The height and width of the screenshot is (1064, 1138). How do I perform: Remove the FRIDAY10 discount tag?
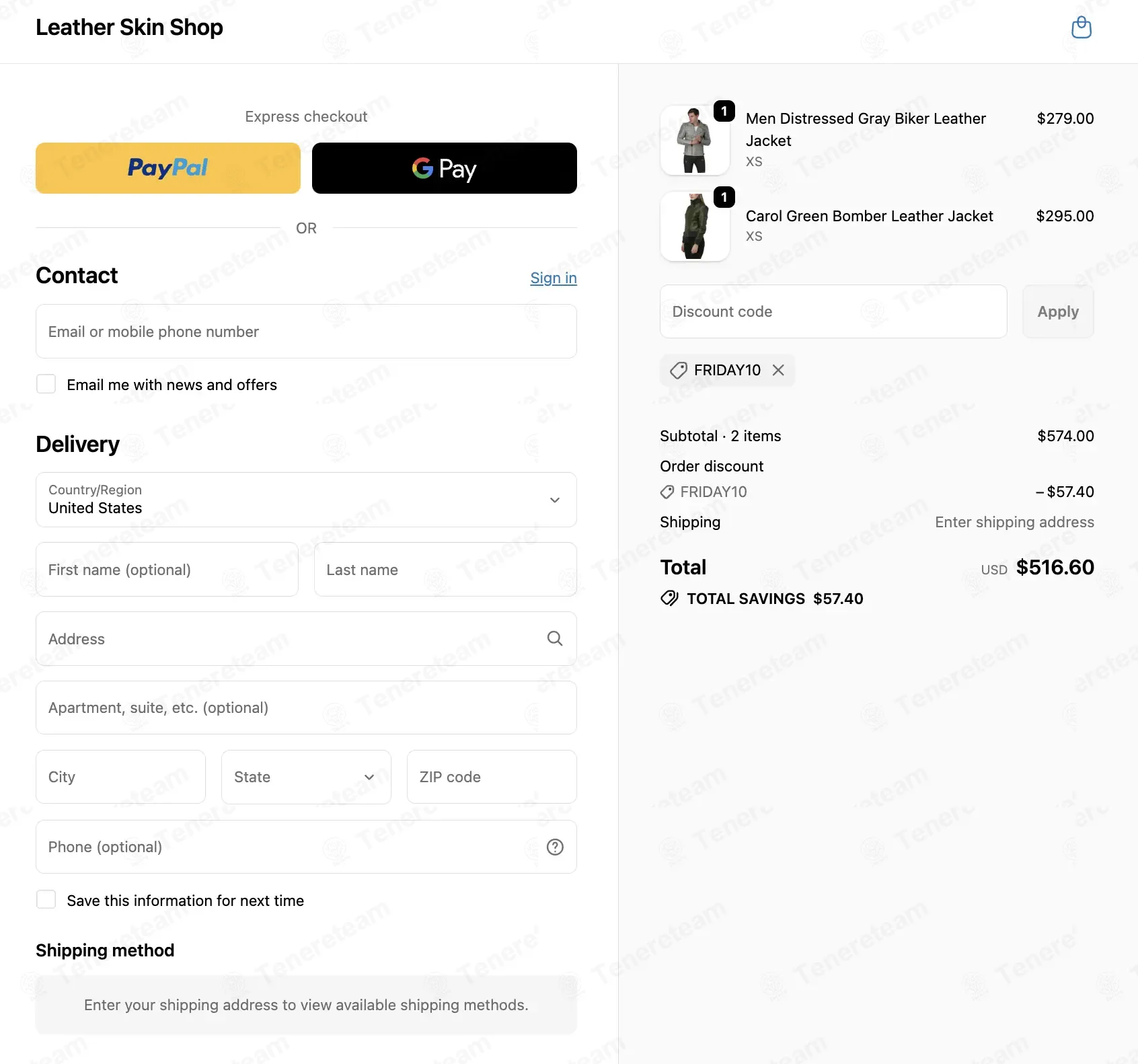coord(778,370)
